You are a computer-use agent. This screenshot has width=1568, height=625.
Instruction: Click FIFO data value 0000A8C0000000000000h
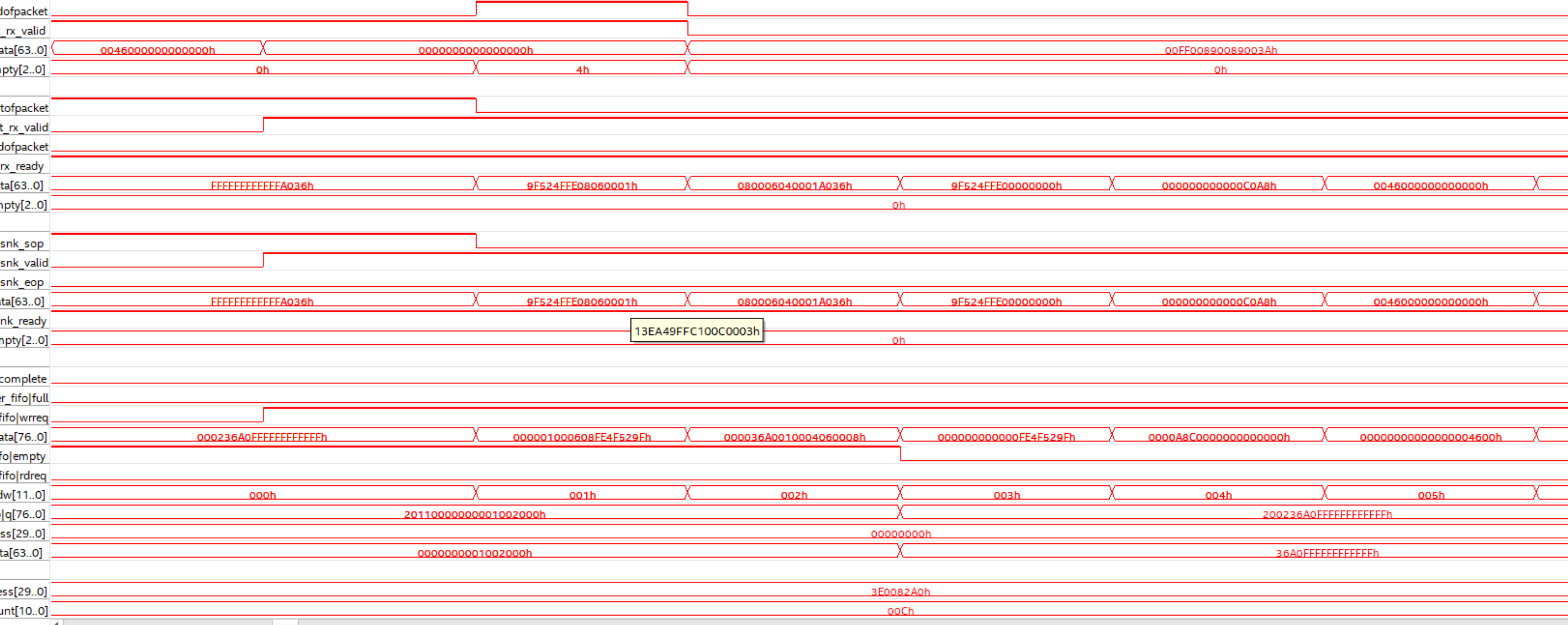[x=1219, y=437]
